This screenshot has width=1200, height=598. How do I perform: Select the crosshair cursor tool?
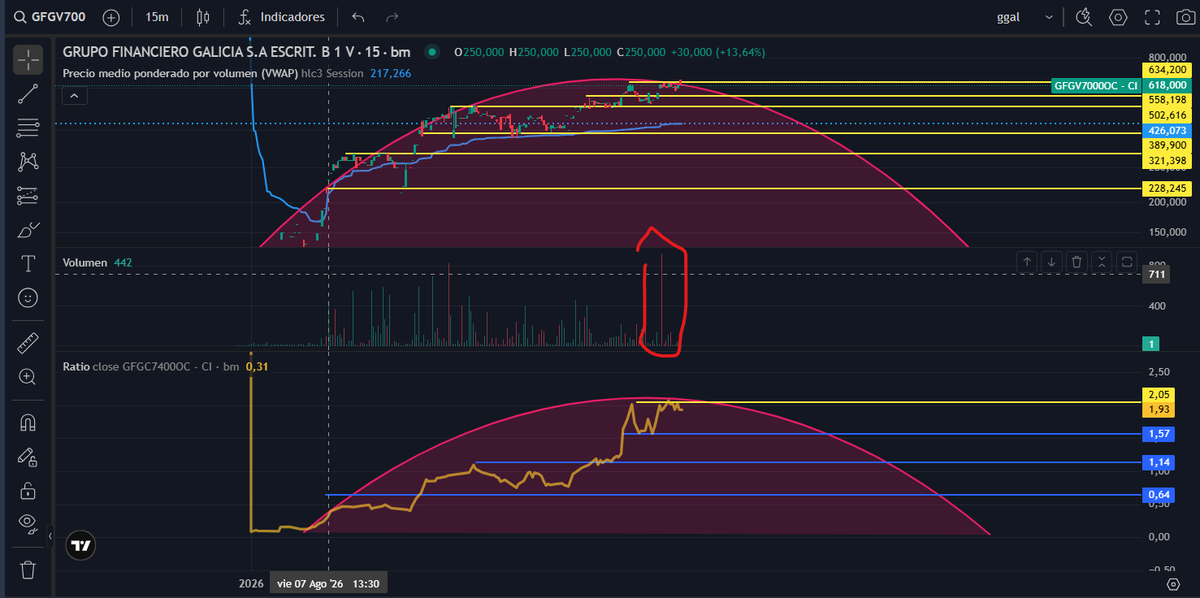click(x=28, y=59)
